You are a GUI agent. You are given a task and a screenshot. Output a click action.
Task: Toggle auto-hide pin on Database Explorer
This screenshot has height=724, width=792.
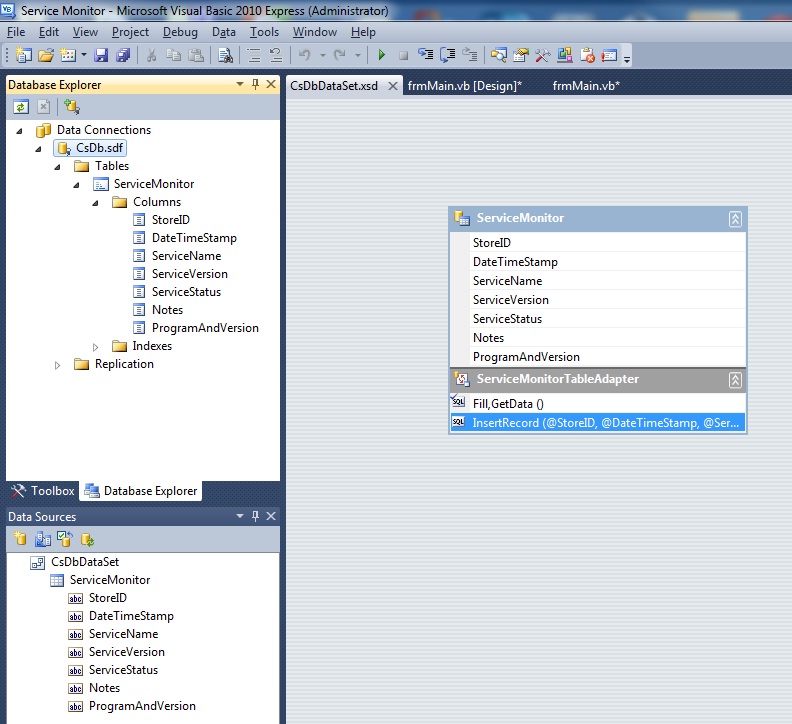(x=256, y=84)
